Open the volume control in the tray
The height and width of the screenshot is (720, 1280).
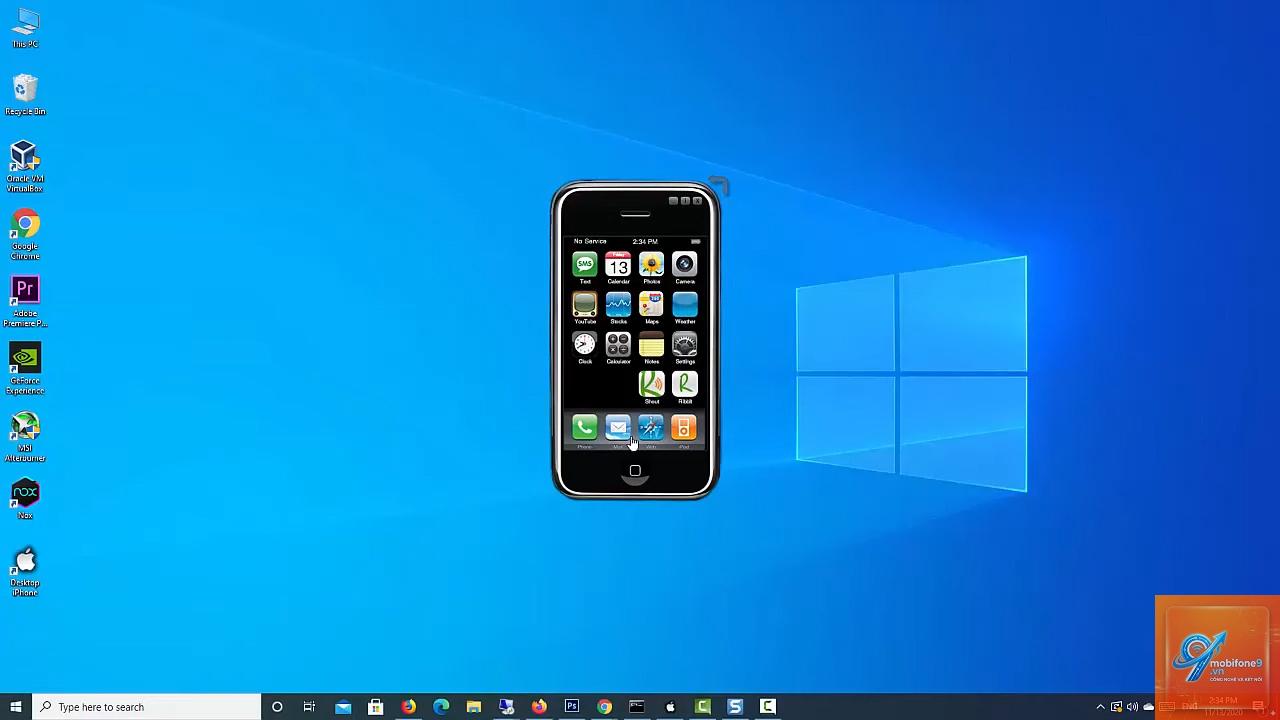(1132, 707)
